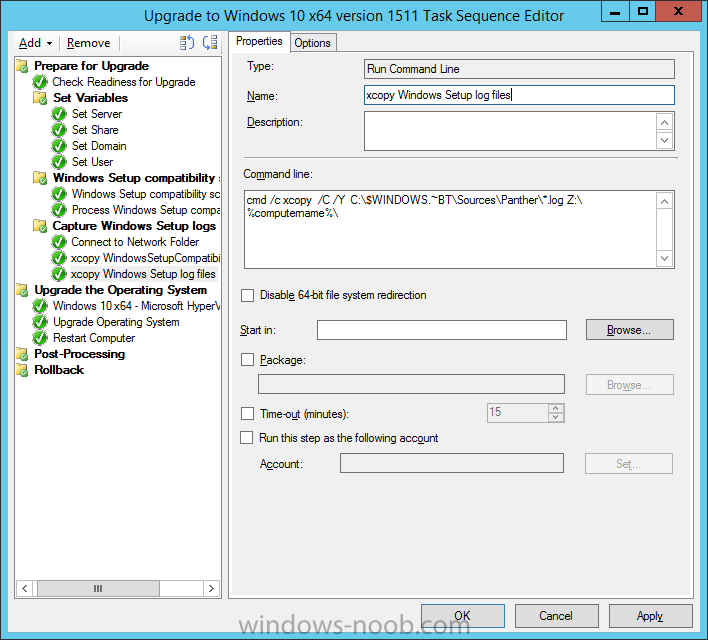This screenshot has height=640, width=708.
Task: Click the check icon beside Connect to Network Folder
Action: [x=59, y=242]
